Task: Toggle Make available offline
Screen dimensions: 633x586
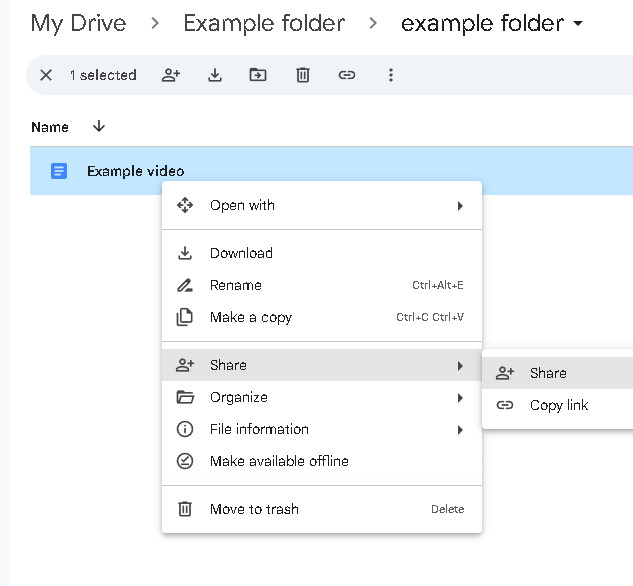Action: 278,461
